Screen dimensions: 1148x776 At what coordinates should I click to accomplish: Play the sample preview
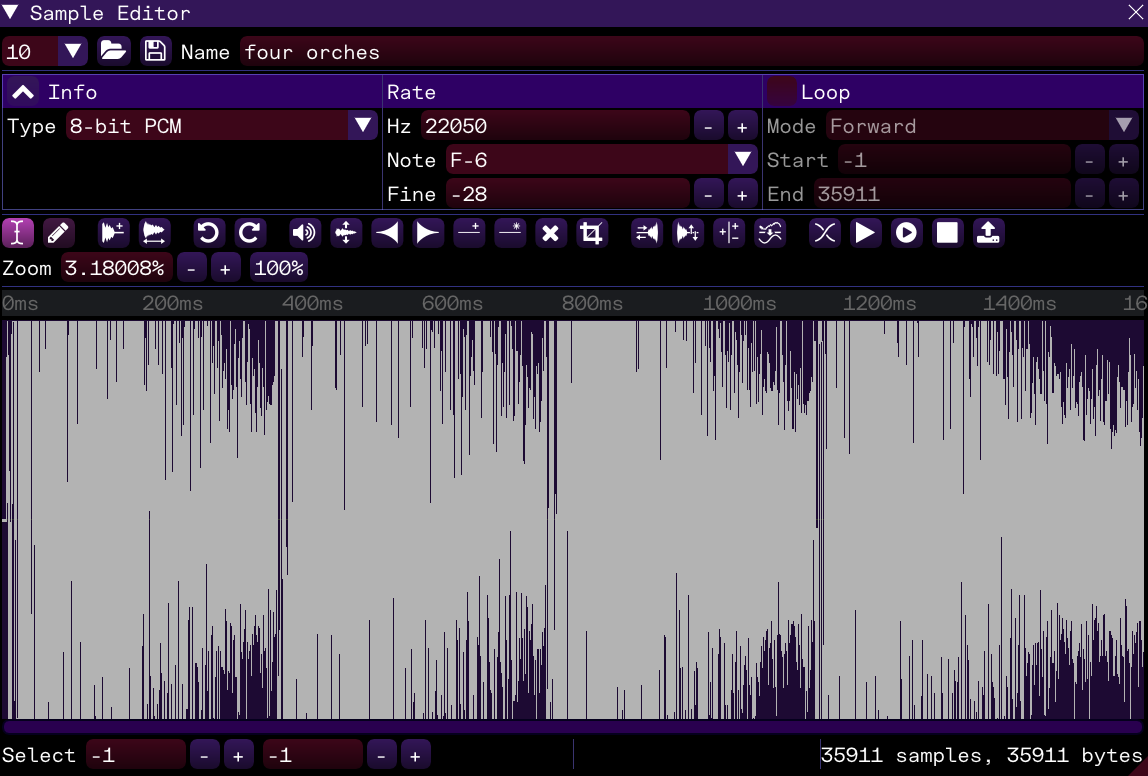[865, 233]
